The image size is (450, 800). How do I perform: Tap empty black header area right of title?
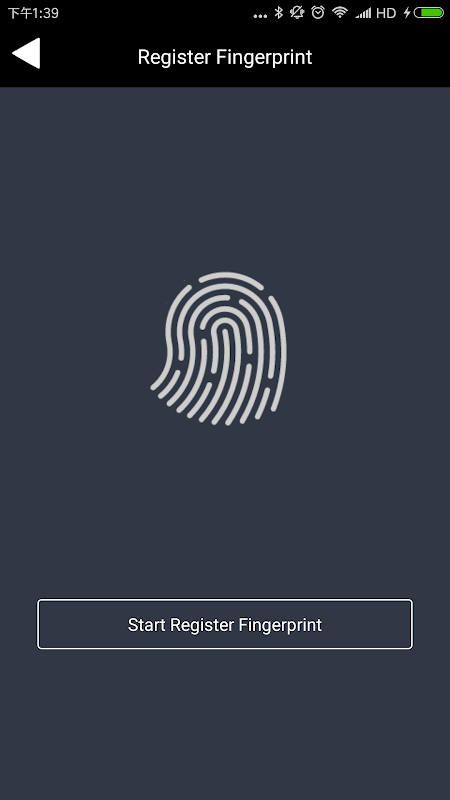click(383, 56)
